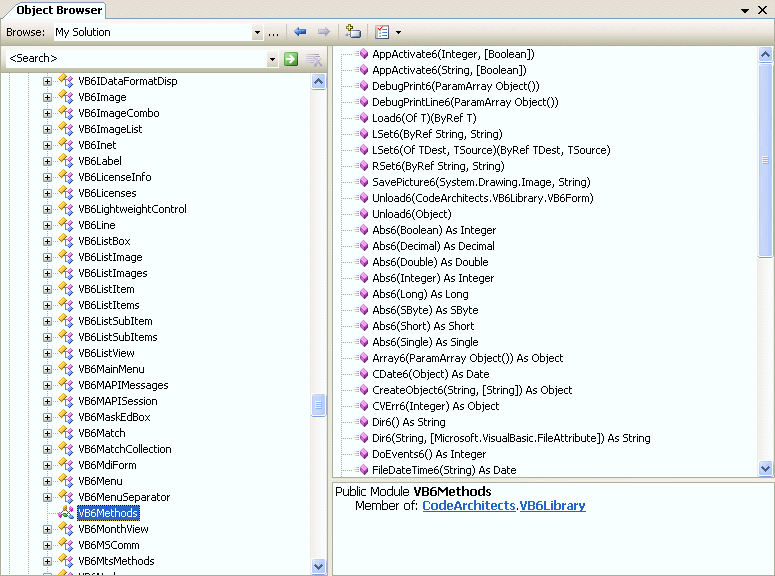Select the FileDateTime6(String) As Date member
775x576 pixels.
pyautogui.click(x=444, y=470)
